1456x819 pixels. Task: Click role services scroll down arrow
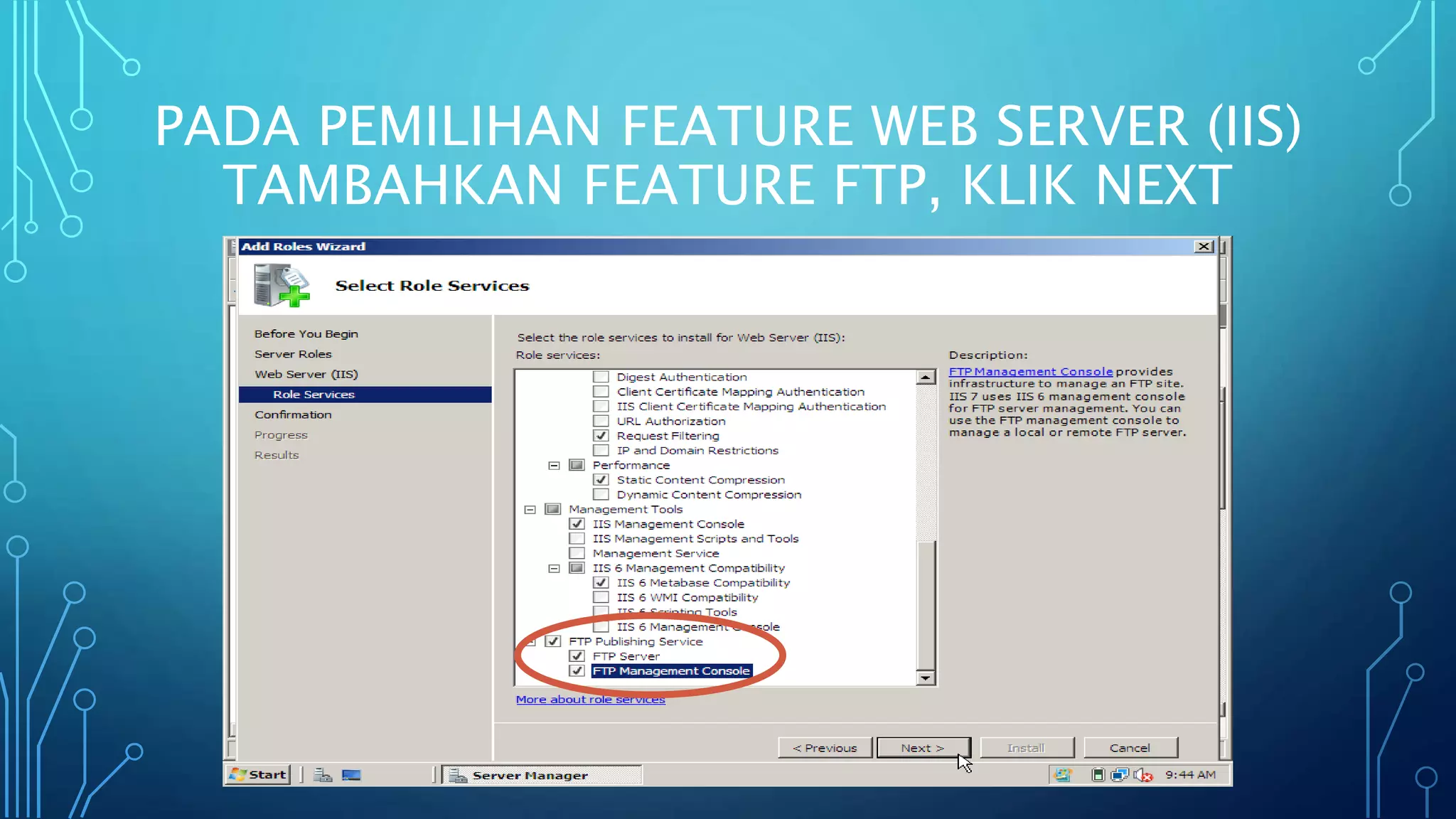pos(926,678)
